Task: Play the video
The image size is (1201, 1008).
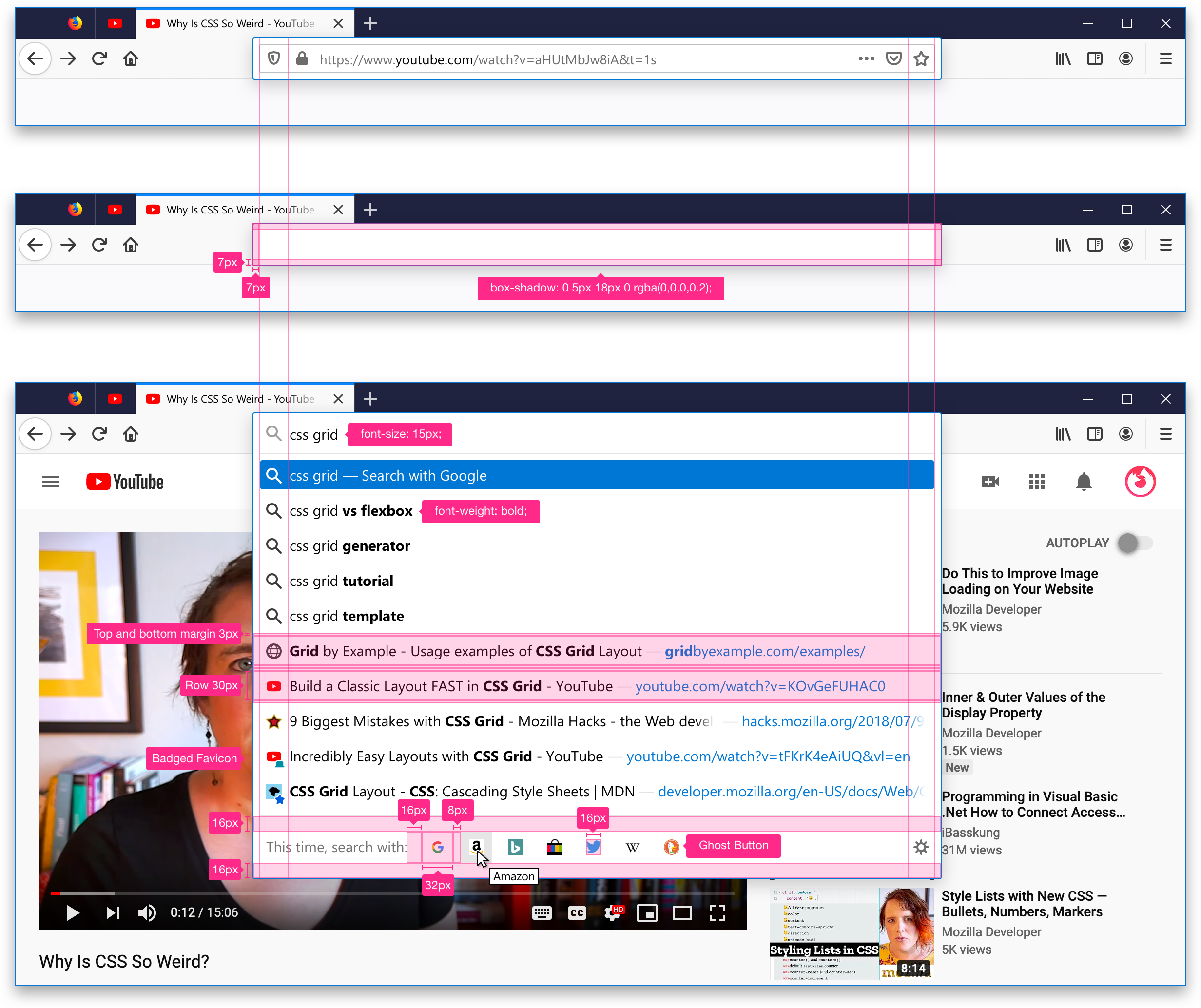Action: (73, 912)
